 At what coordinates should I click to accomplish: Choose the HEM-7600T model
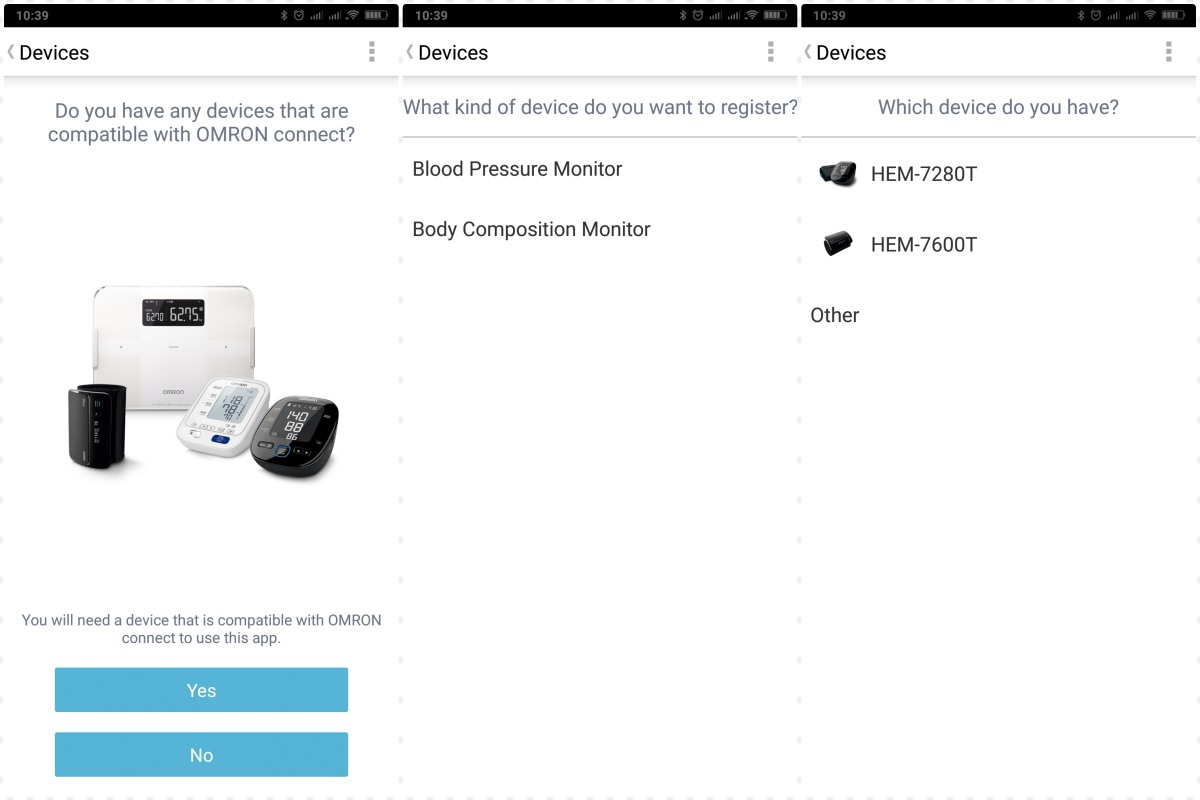coord(998,244)
